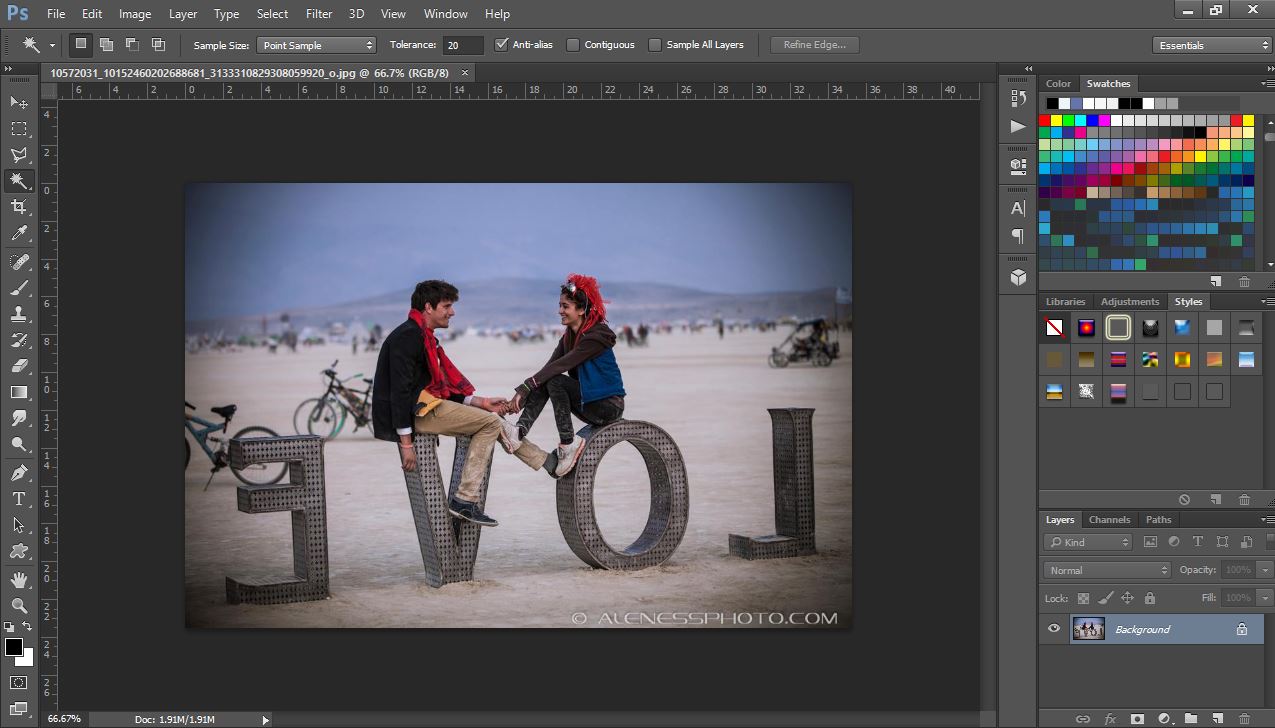Select the Pen tool
The width and height of the screenshot is (1275, 728).
(x=19, y=472)
